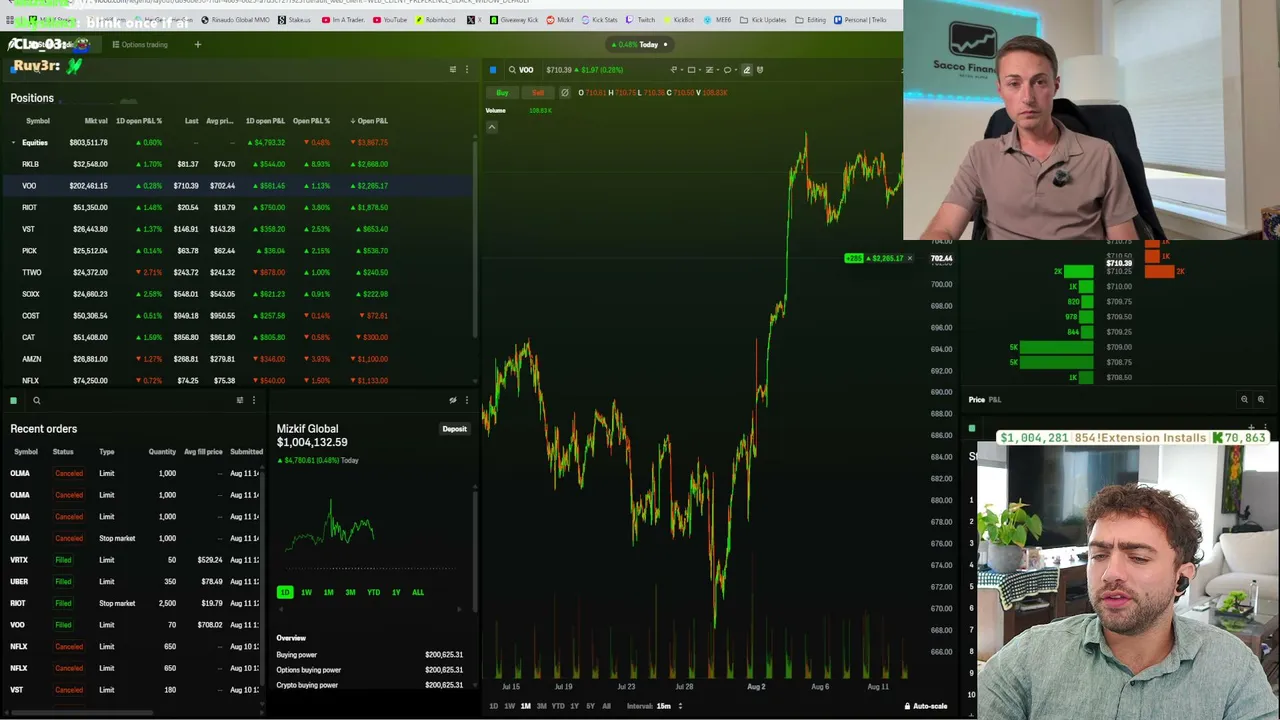This screenshot has width=1280, height=720.
Task: Search in the Recent orders panel
Action: 36,401
